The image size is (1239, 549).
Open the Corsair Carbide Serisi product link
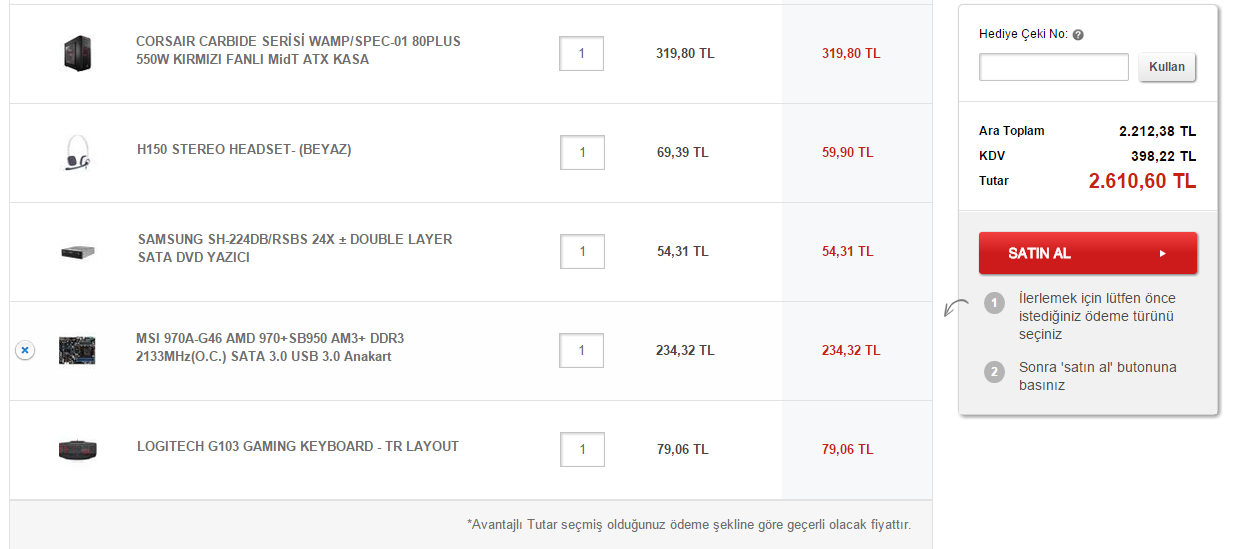(298, 50)
